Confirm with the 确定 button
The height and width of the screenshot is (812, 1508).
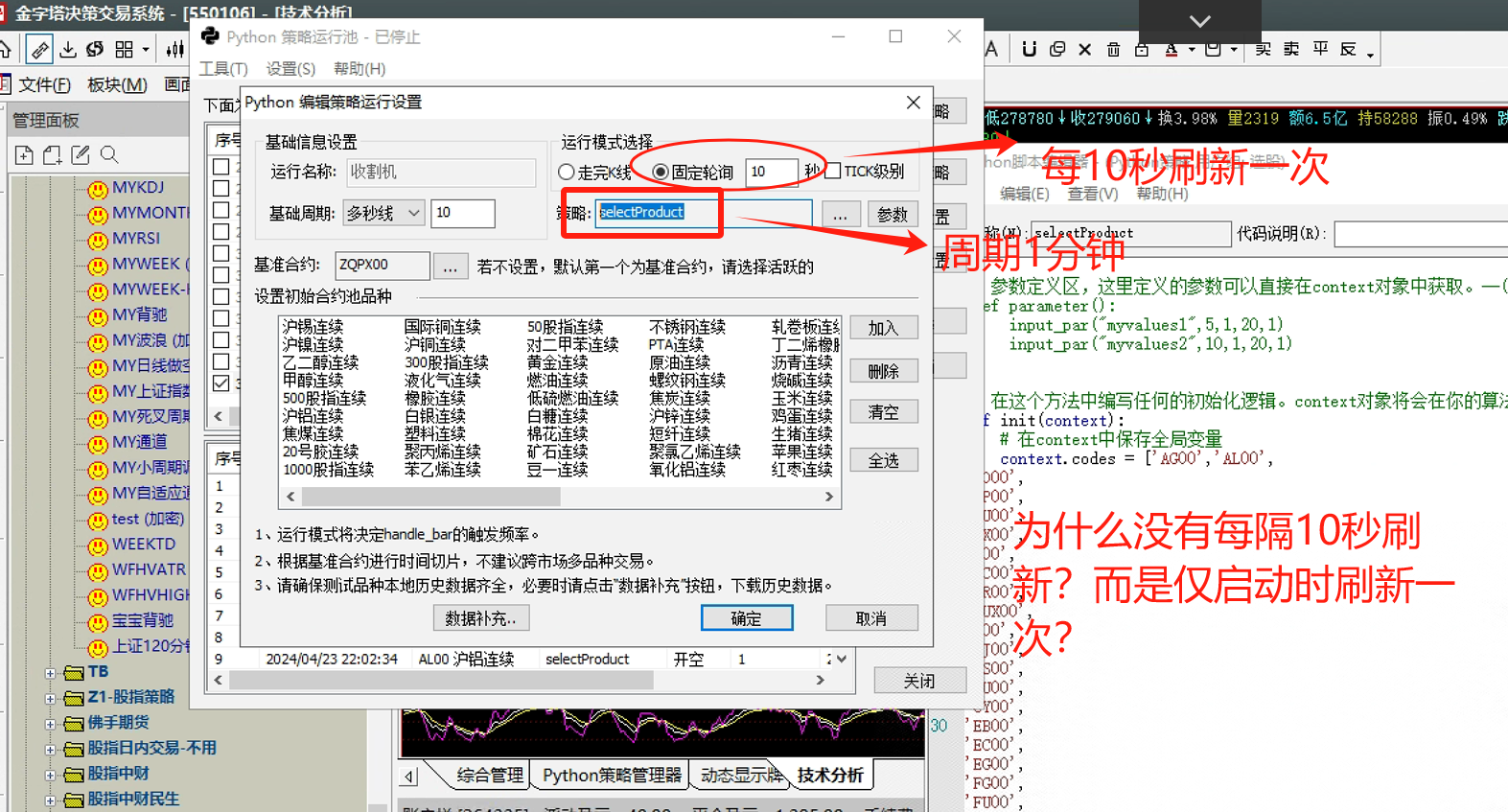[x=747, y=618]
